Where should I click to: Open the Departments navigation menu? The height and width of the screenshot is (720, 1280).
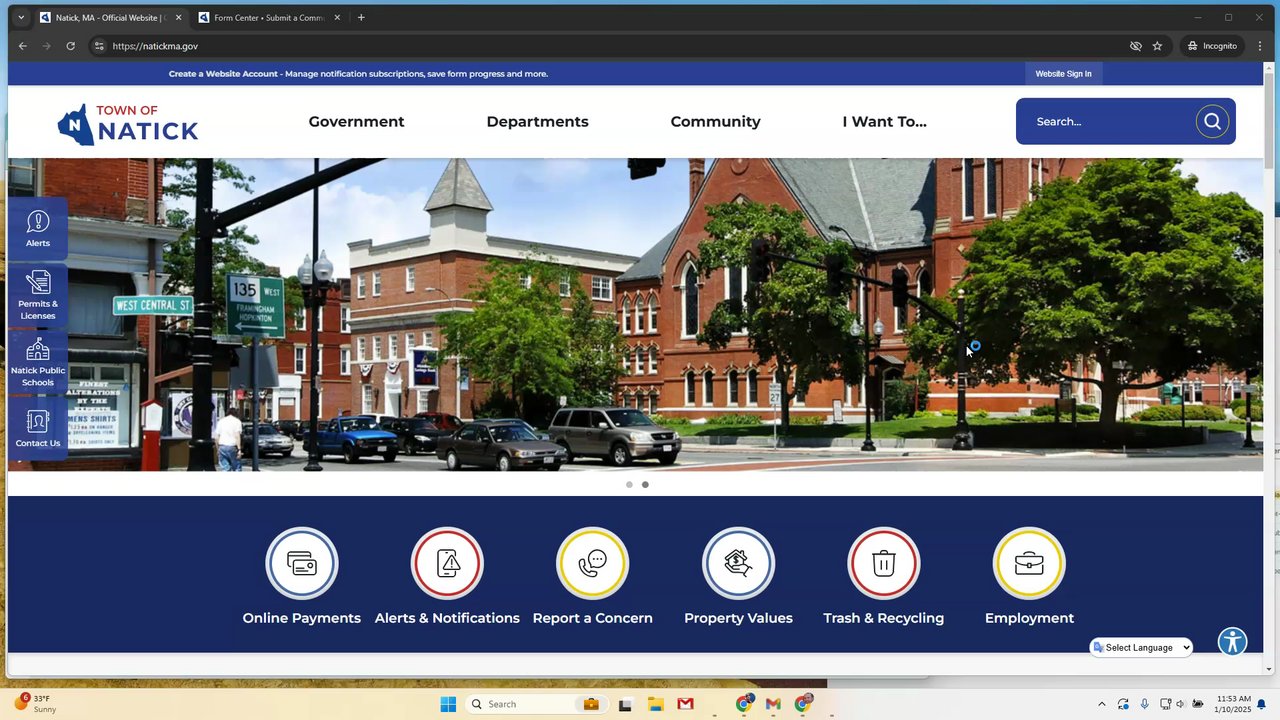[x=537, y=122]
